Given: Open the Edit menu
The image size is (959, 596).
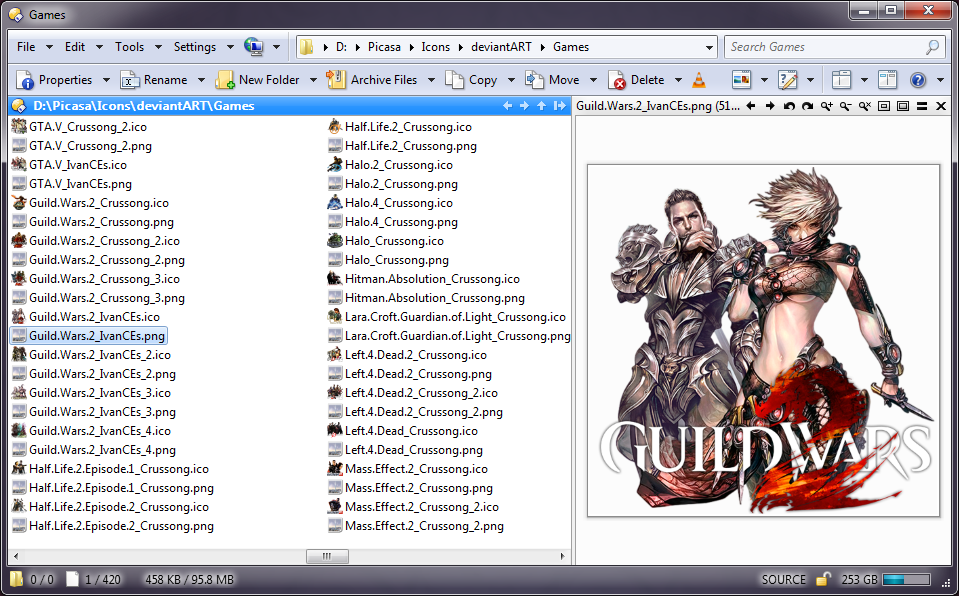Looking at the screenshot, I should (75, 47).
